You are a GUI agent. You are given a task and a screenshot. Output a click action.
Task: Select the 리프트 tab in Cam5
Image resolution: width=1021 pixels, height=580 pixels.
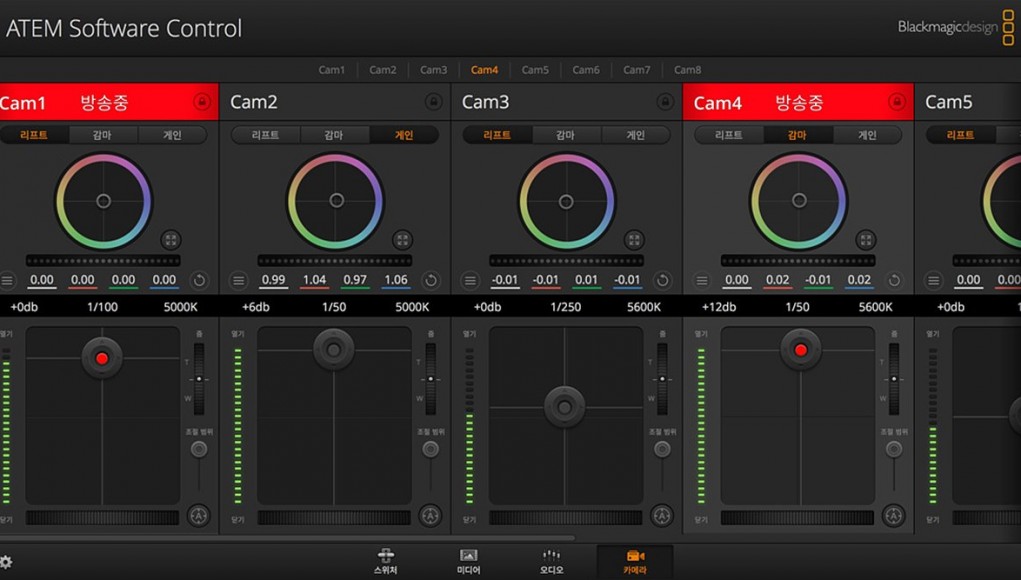(x=961, y=135)
